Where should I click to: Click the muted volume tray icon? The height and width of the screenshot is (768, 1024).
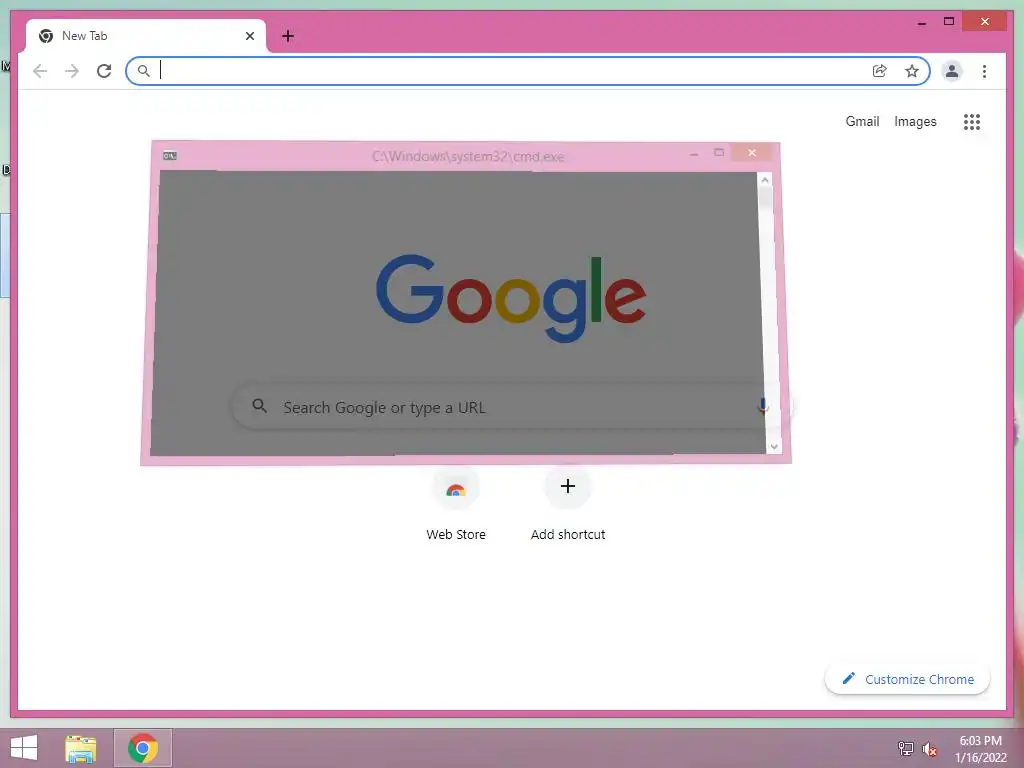pyautogui.click(x=929, y=749)
